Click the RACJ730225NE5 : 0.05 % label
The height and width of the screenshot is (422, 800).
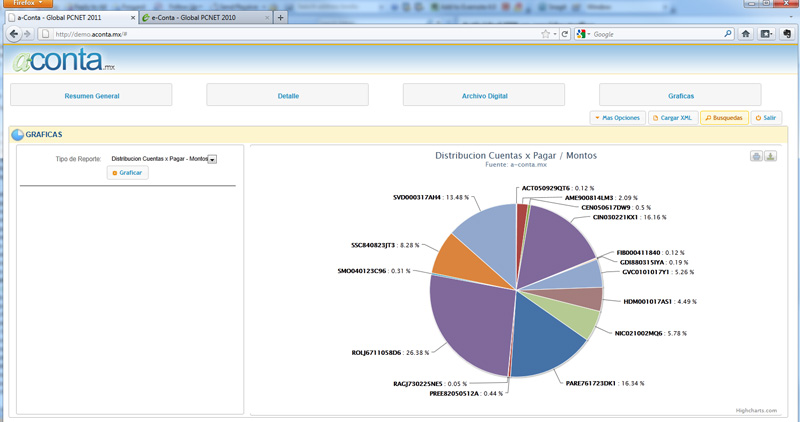430,384
